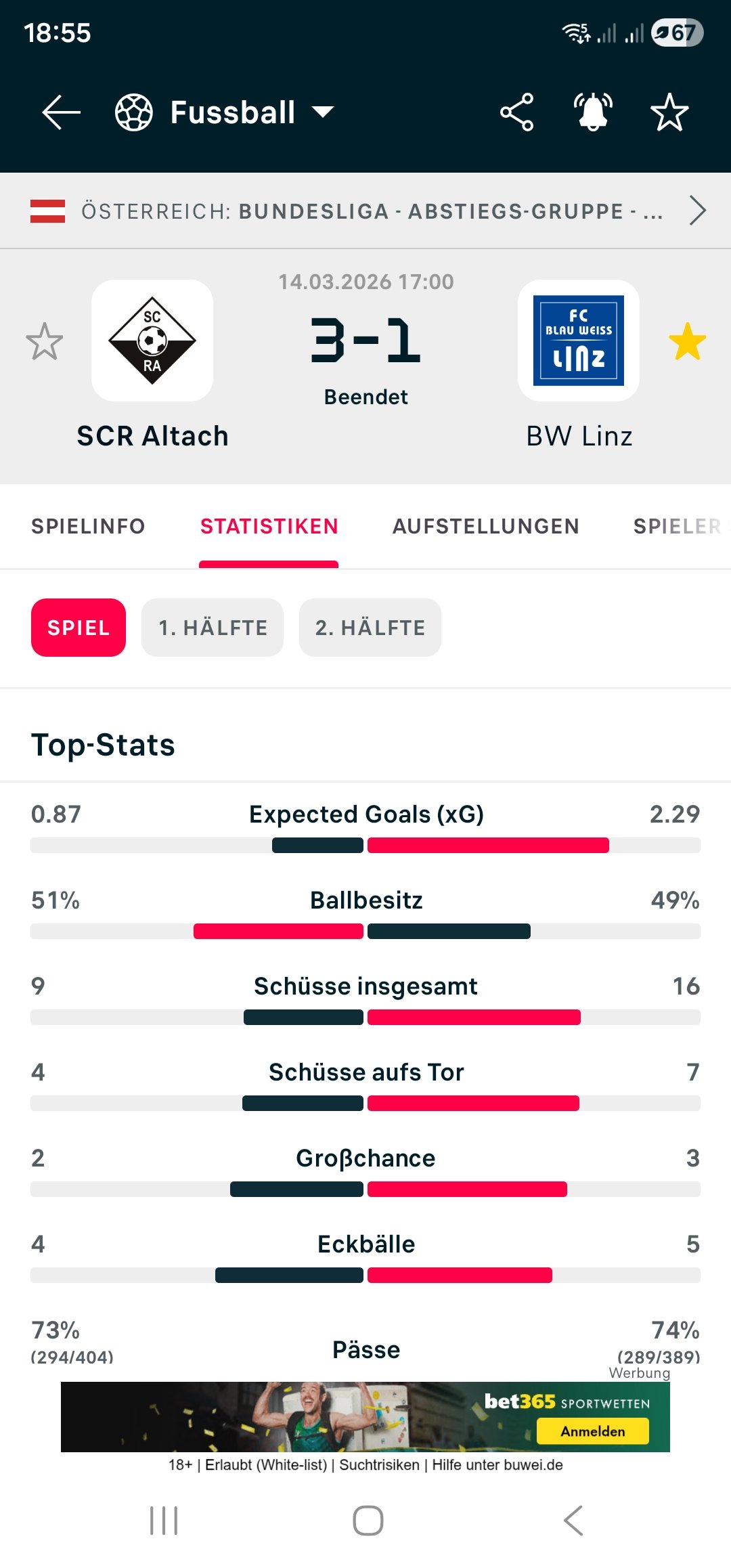The width and height of the screenshot is (731, 1568).
Task: Add match to favorites with header star
Action: [669, 112]
